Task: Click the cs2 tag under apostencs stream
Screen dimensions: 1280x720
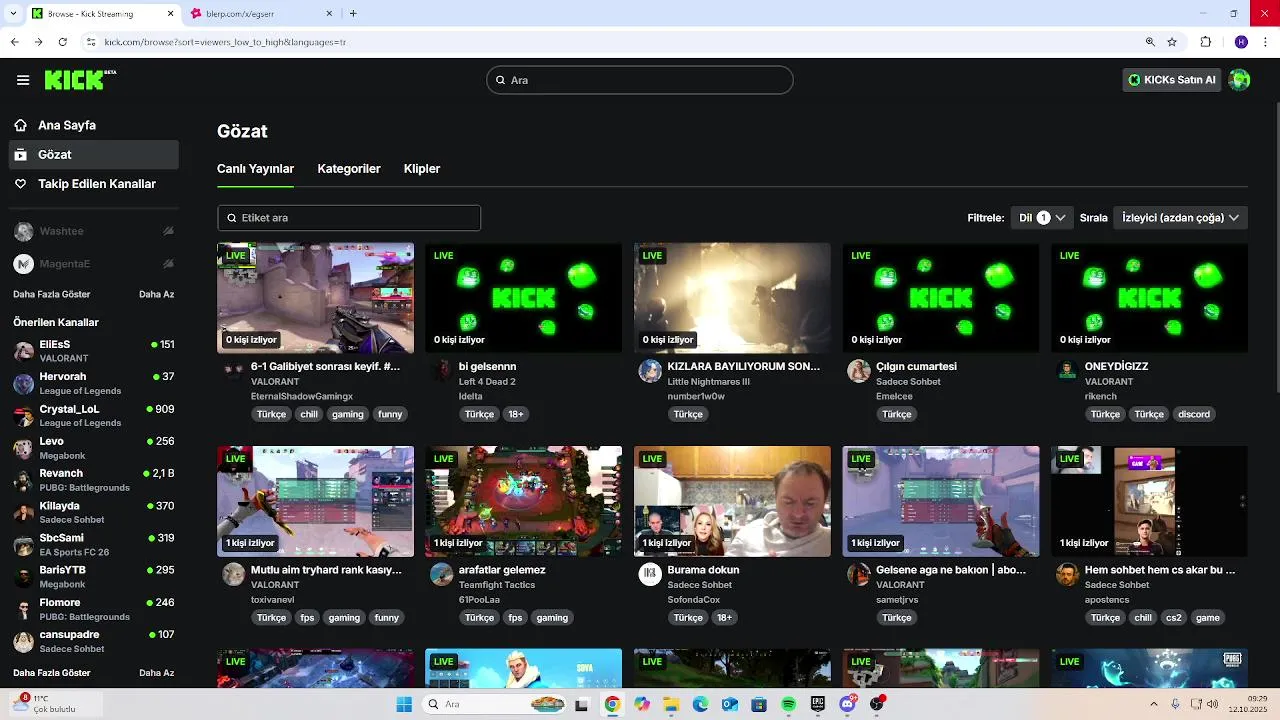Action: pyautogui.click(x=1174, y=618)
